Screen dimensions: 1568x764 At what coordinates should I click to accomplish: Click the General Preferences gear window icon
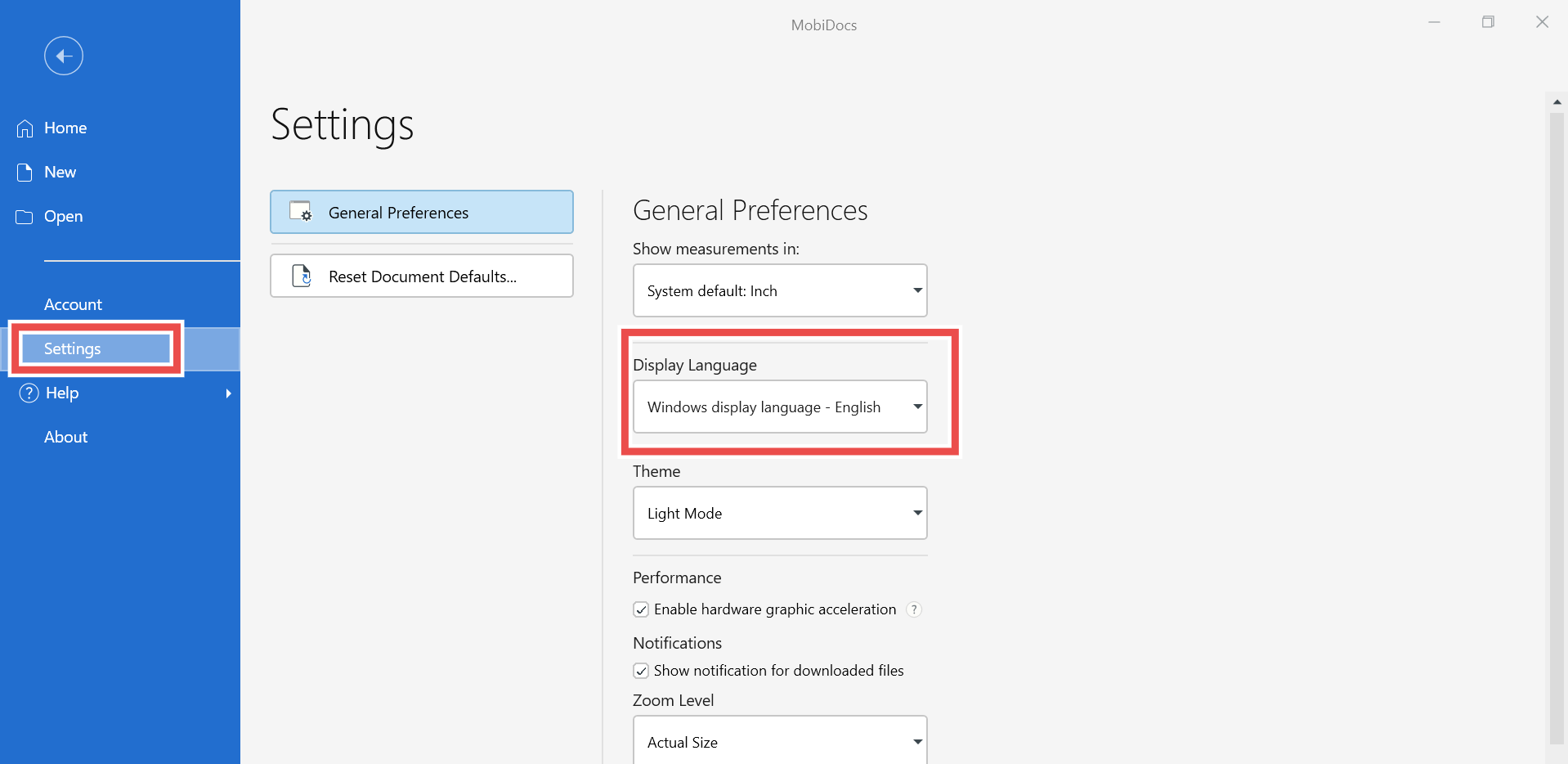point(301,211)
